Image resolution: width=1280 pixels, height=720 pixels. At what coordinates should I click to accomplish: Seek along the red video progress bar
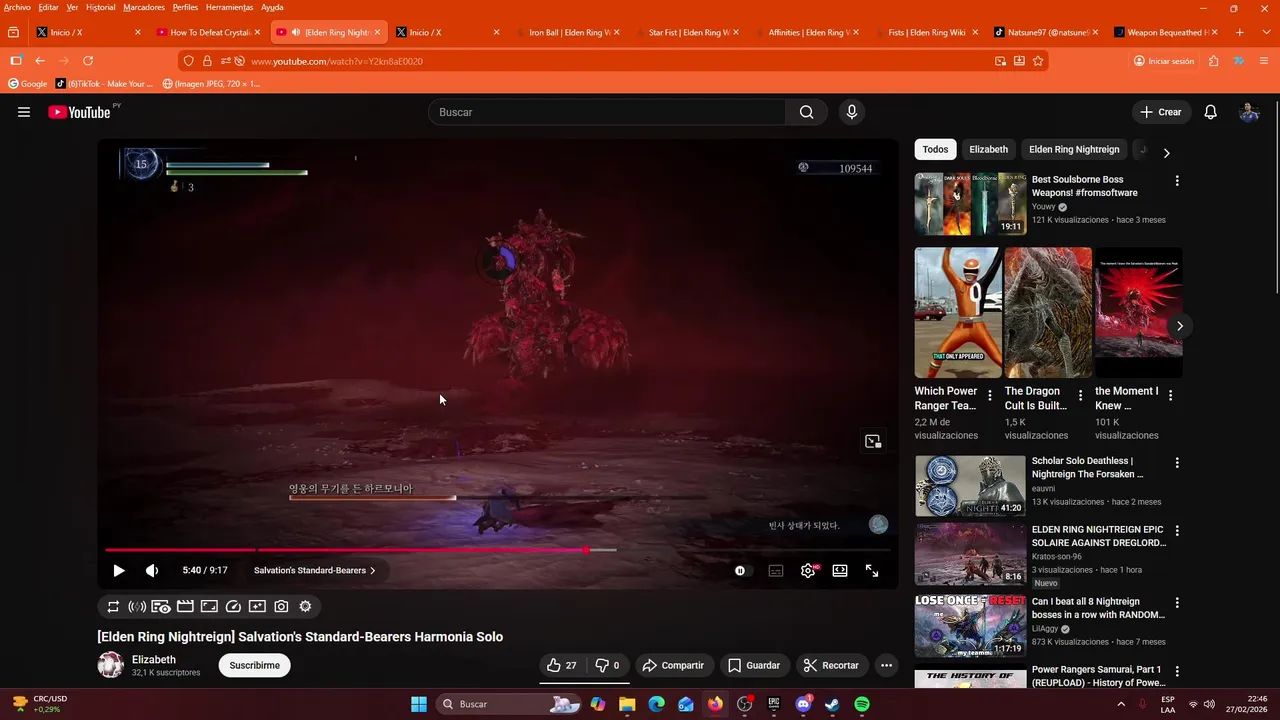[498, 550]
